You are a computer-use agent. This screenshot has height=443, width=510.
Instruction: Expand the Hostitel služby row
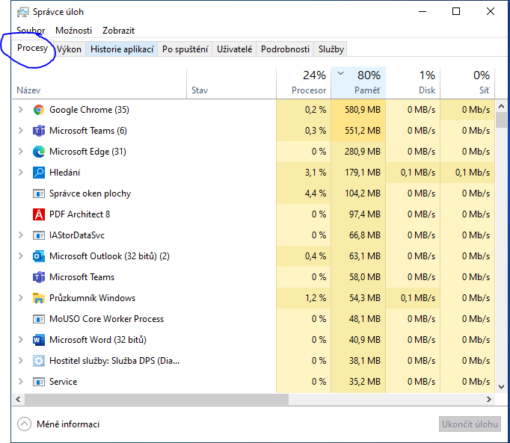click(x=21, y=361)
